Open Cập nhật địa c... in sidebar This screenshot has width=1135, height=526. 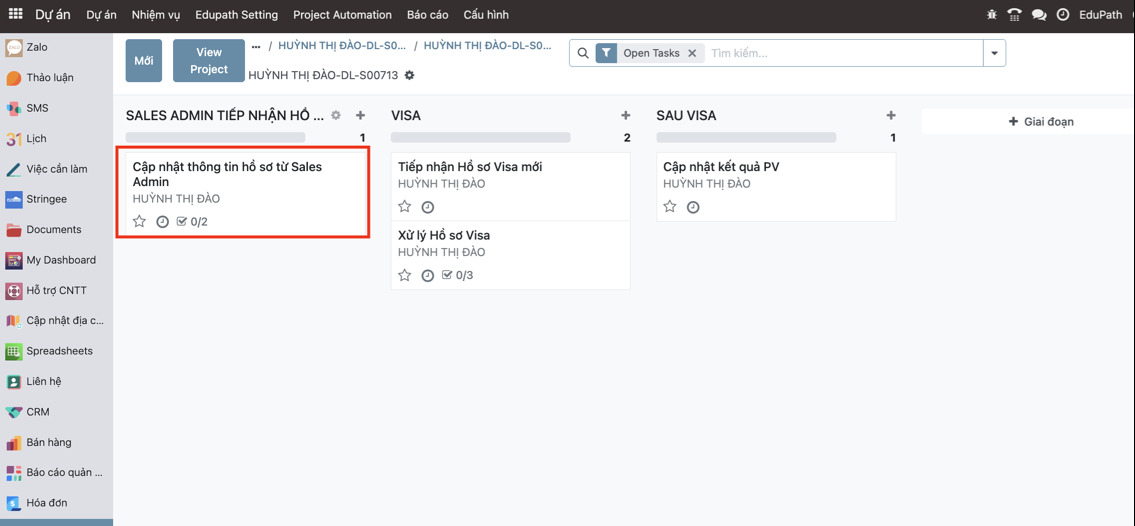pos(56,321)
